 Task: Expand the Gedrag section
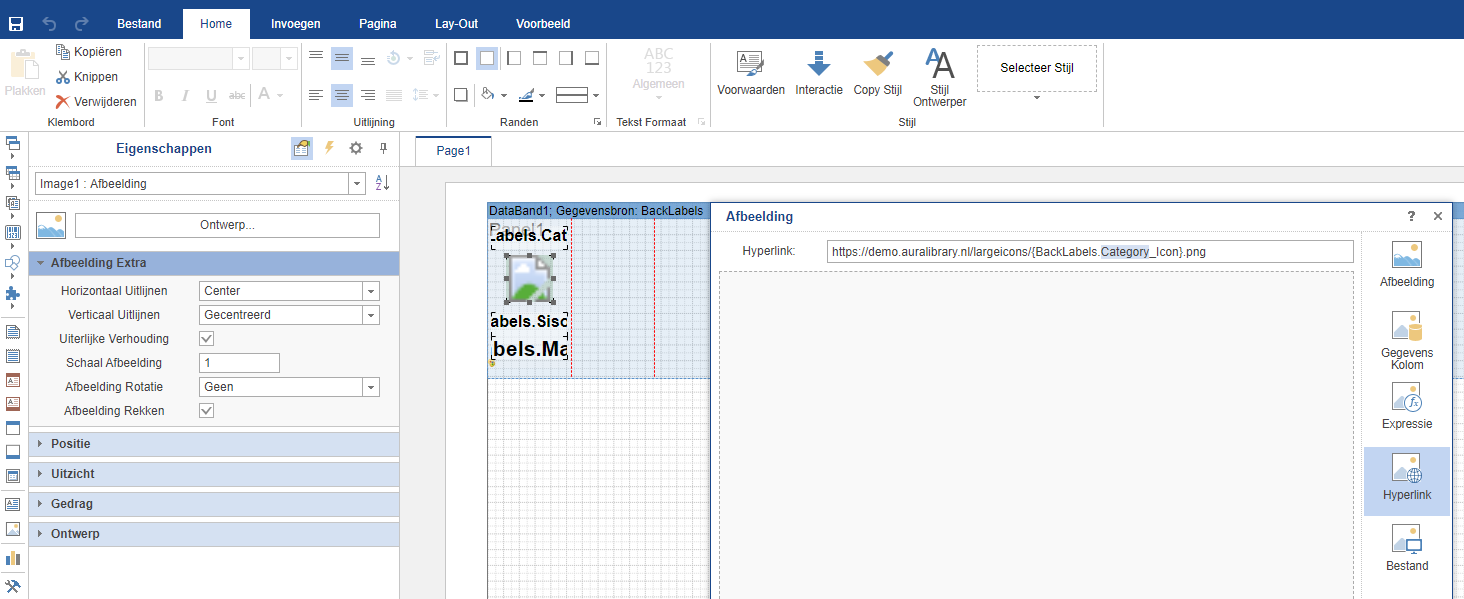[x=73, y=504]
